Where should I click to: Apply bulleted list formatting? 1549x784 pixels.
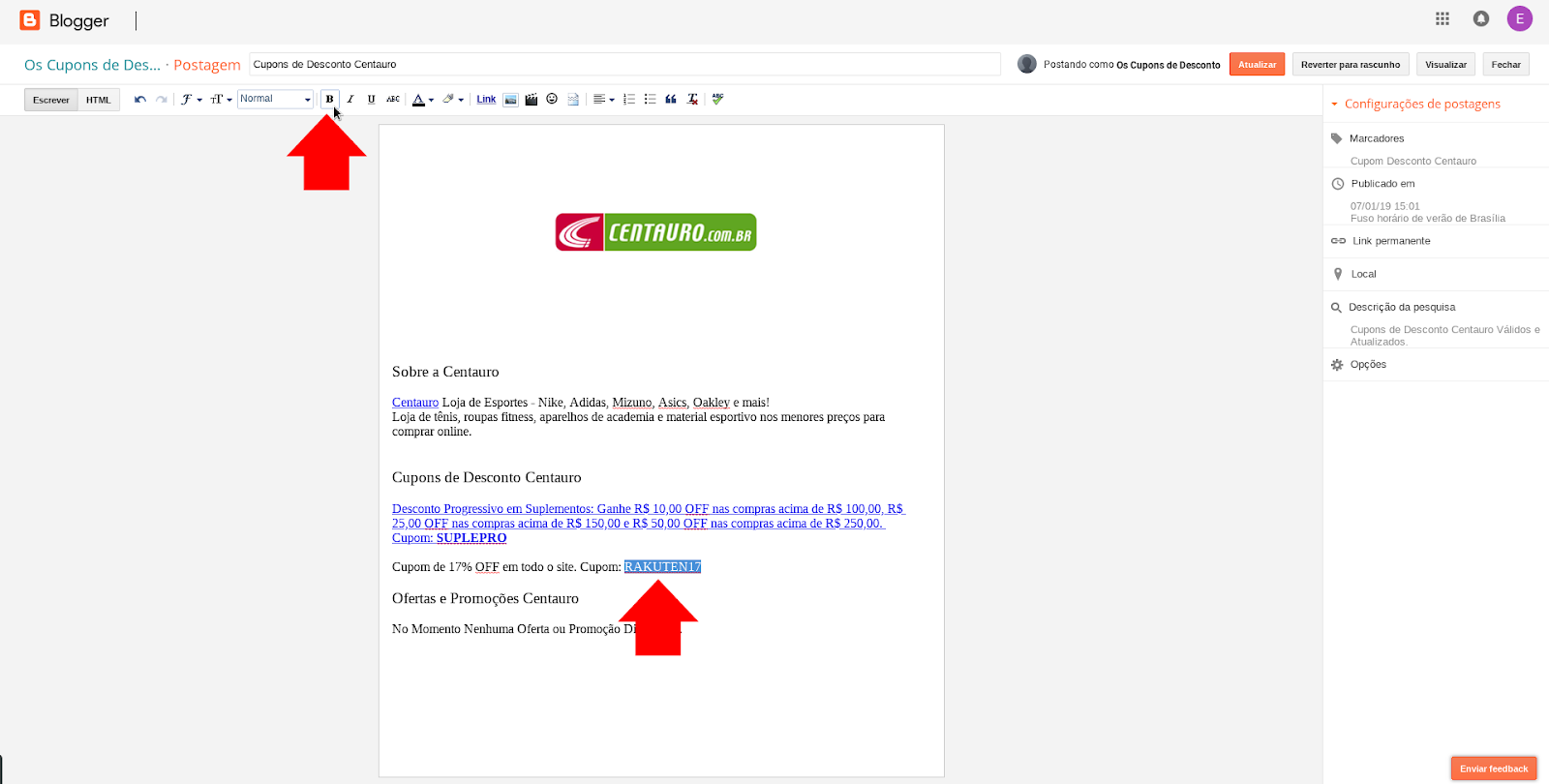(650, 100)
